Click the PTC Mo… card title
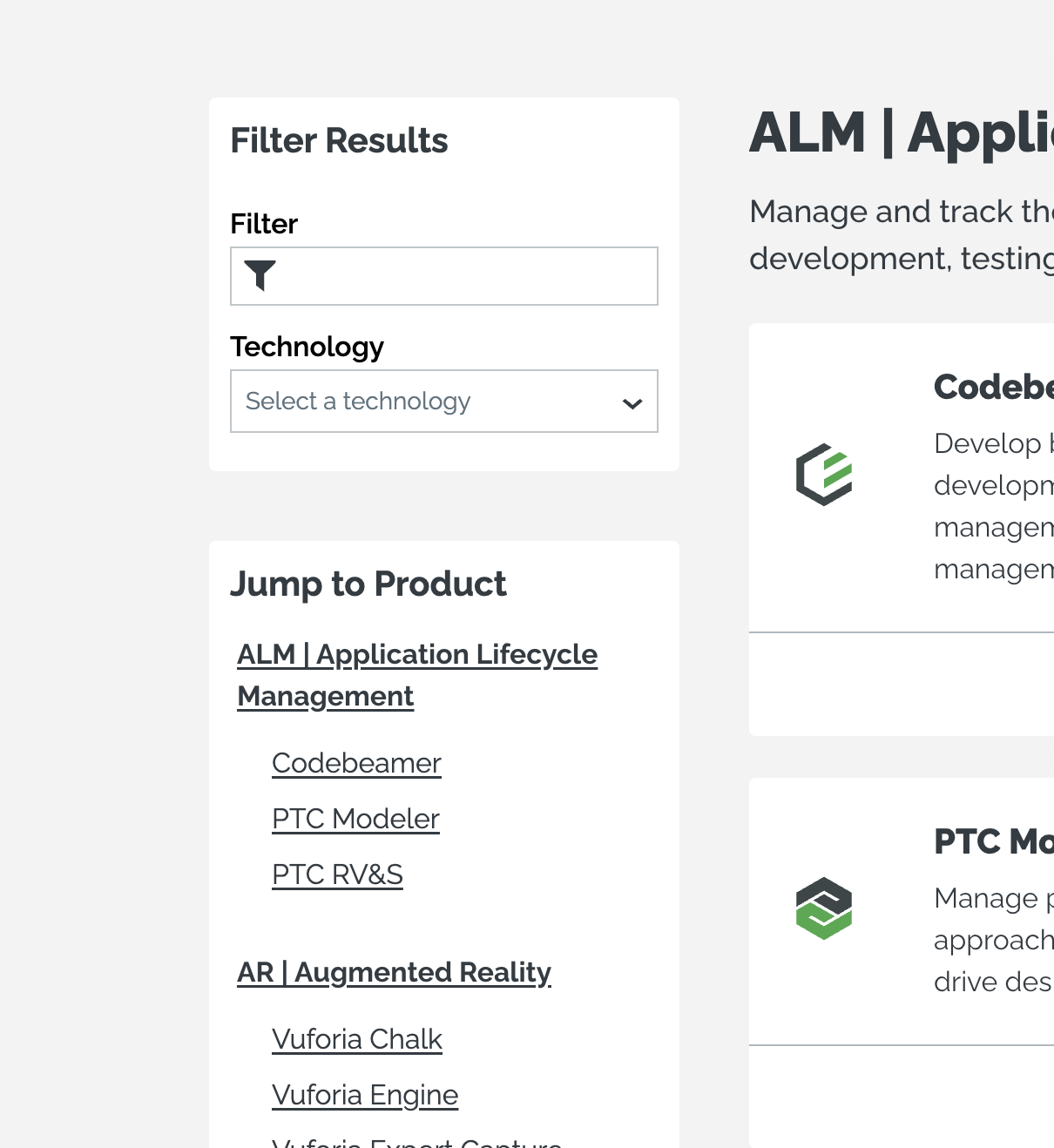This screenshot has height=1148, width=1054. point(994,841)
